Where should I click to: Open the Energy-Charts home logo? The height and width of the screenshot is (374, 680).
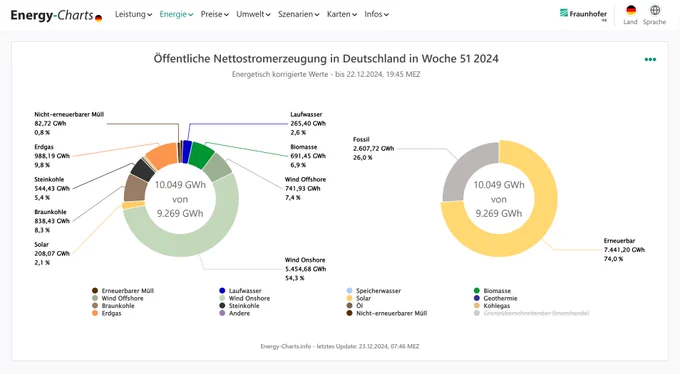coord(56,15)
